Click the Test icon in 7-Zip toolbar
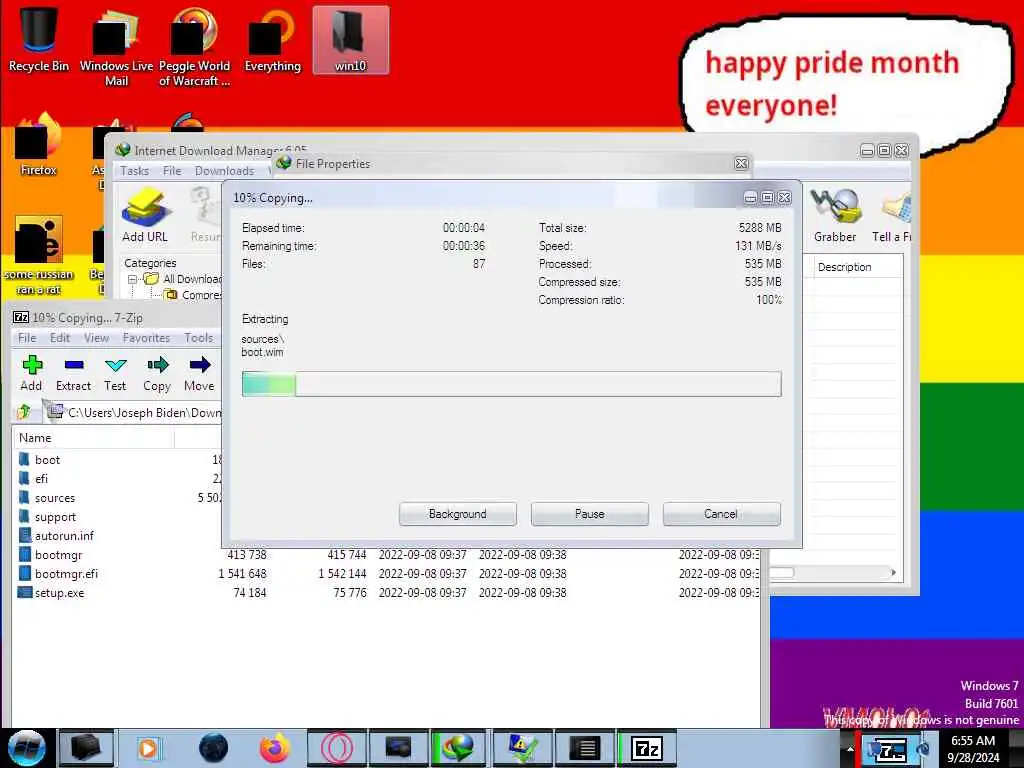Viewport: 1024px width, 768px height. coord(115,373)
